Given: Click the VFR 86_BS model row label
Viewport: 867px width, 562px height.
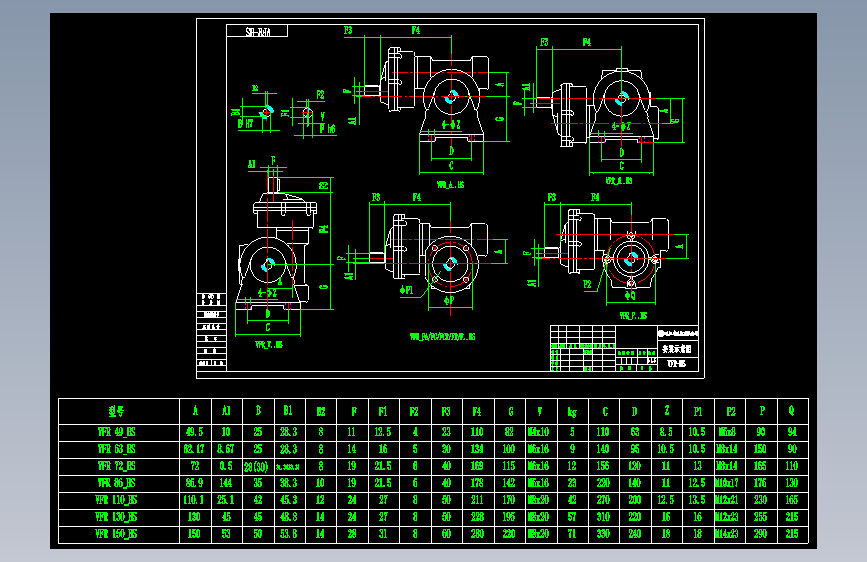Looking at the screenshot, I should pyautogui.click(x=117, y=483).
